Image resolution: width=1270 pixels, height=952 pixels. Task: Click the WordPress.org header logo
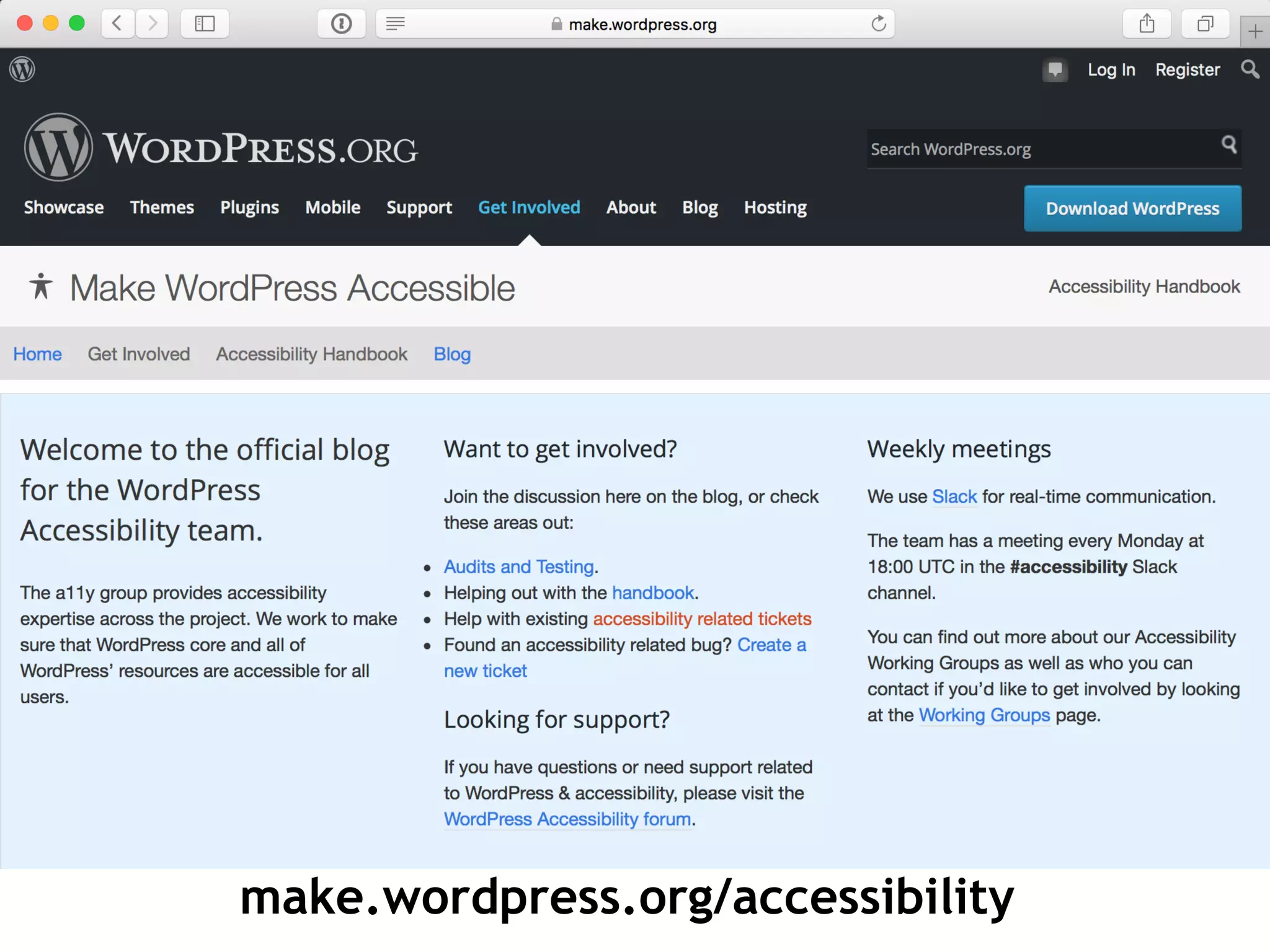[221, 148]
